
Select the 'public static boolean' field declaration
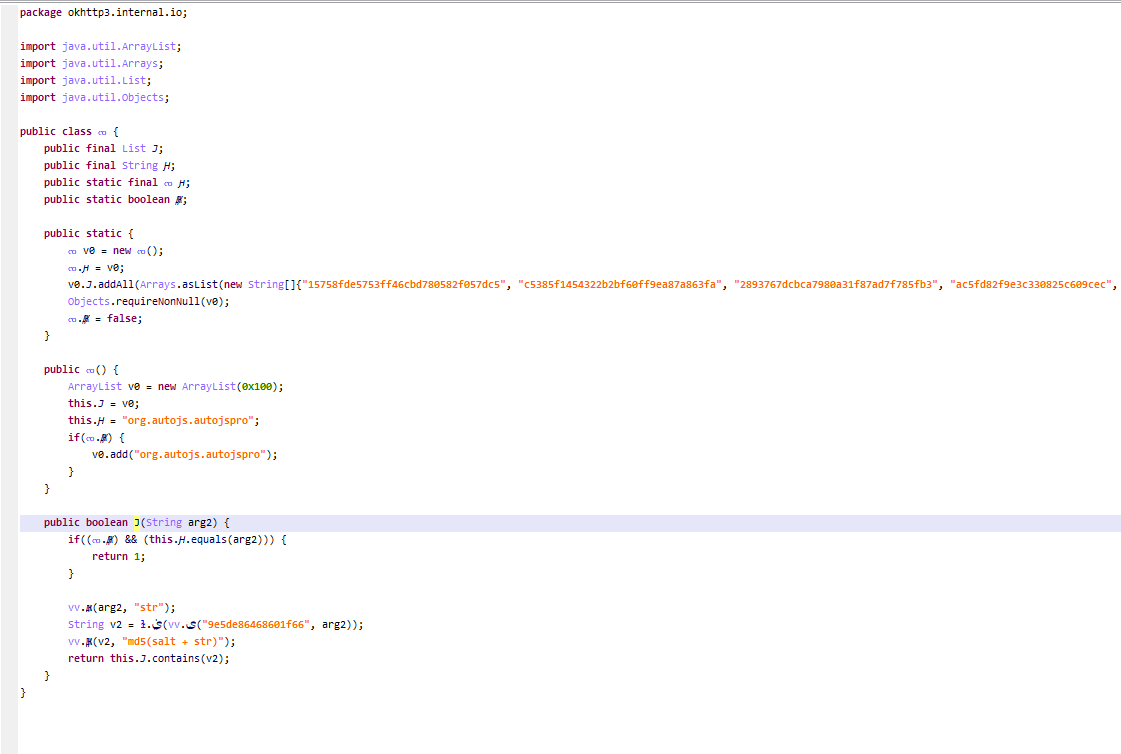[115, 199]
